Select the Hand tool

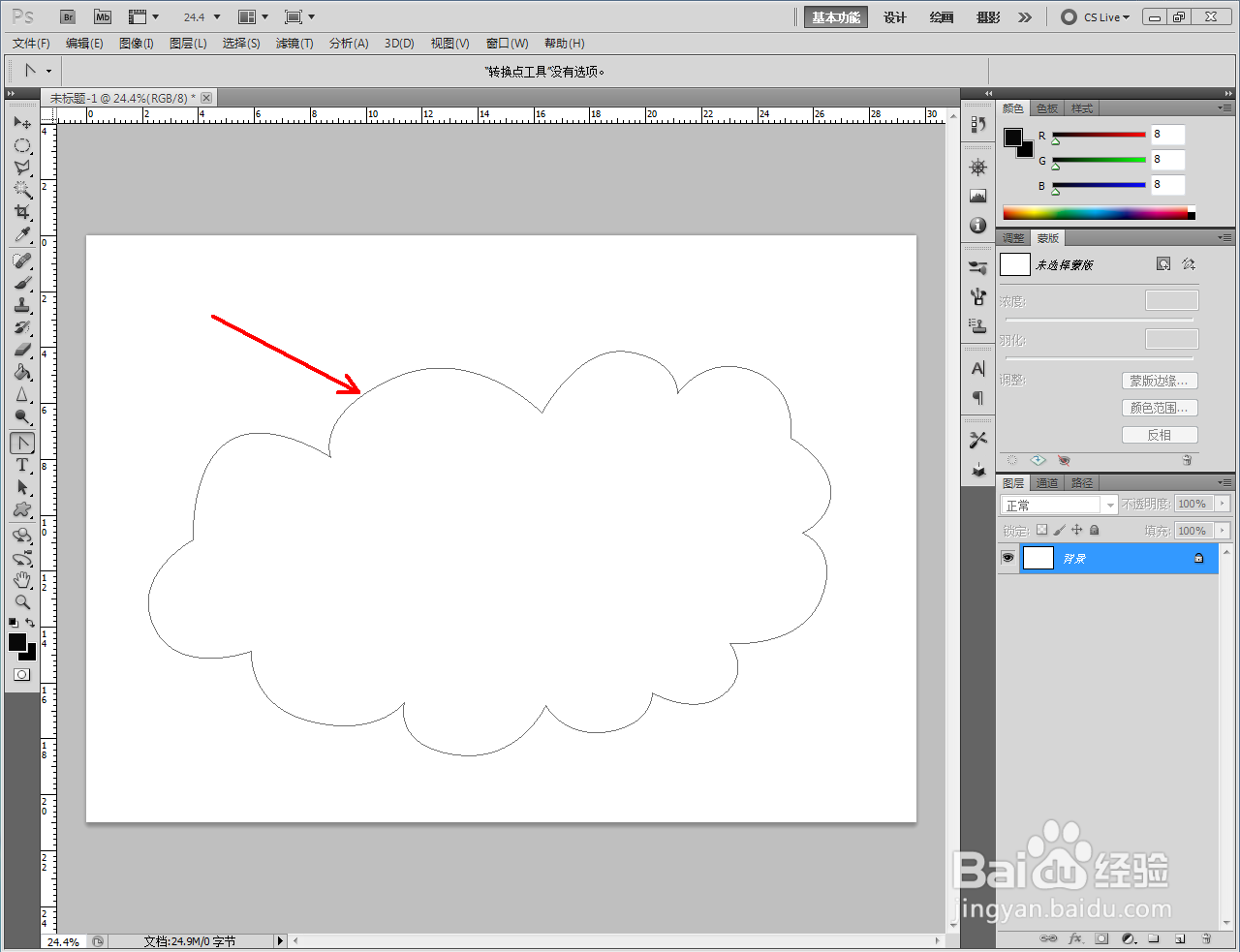pos(22,580)
